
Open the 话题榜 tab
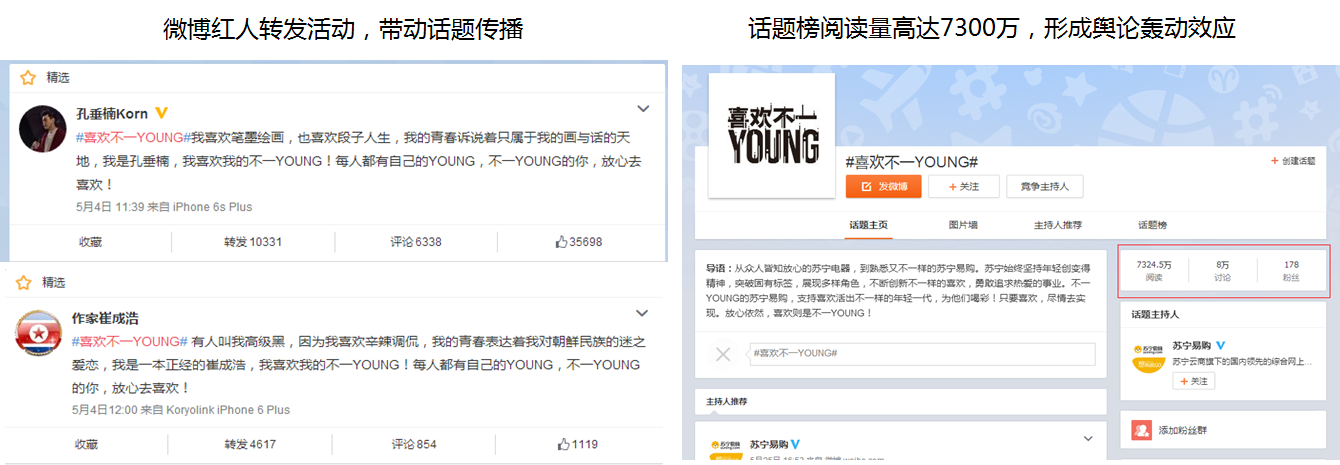[1152, 225]
